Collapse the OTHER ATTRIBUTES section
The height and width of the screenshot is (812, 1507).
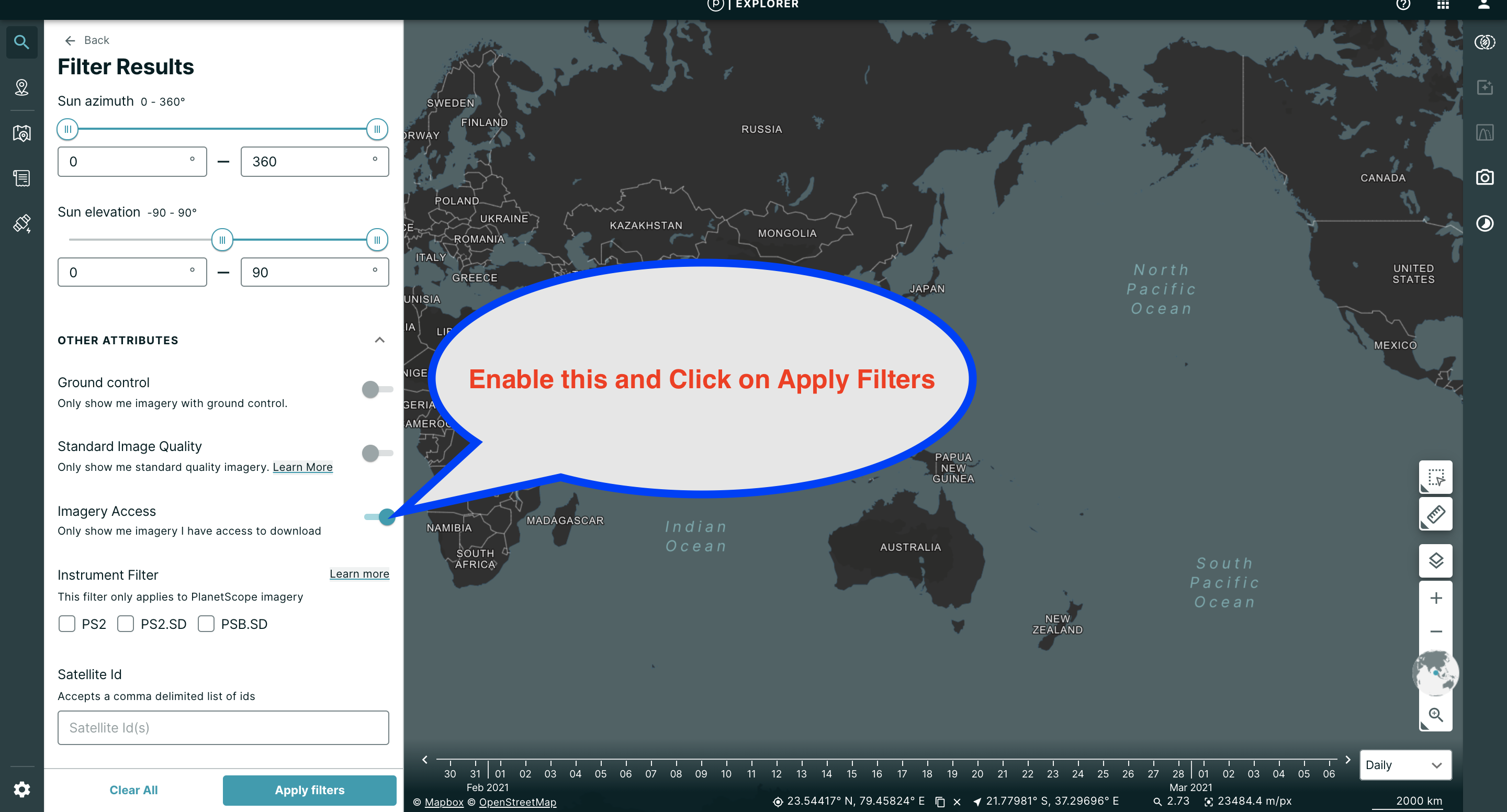coord(379,340)
